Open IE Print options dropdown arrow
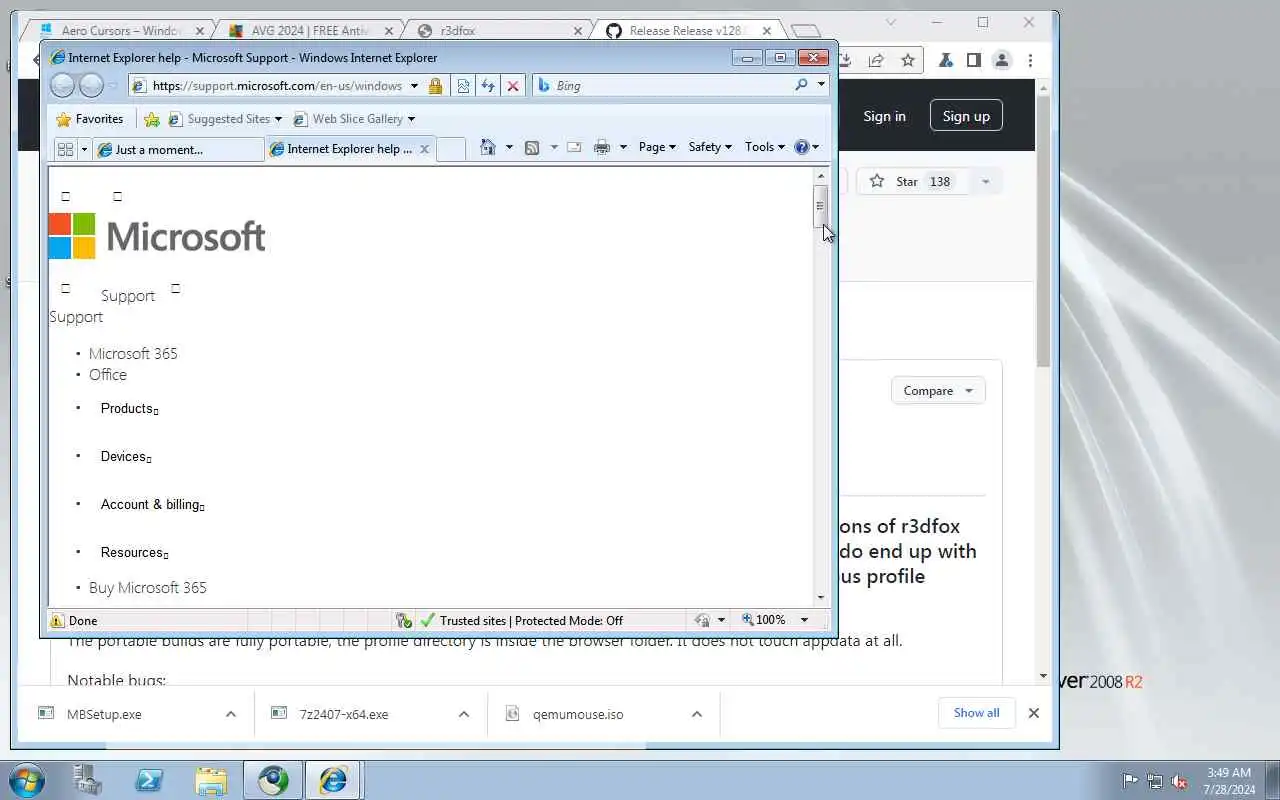 pos(622,147)
